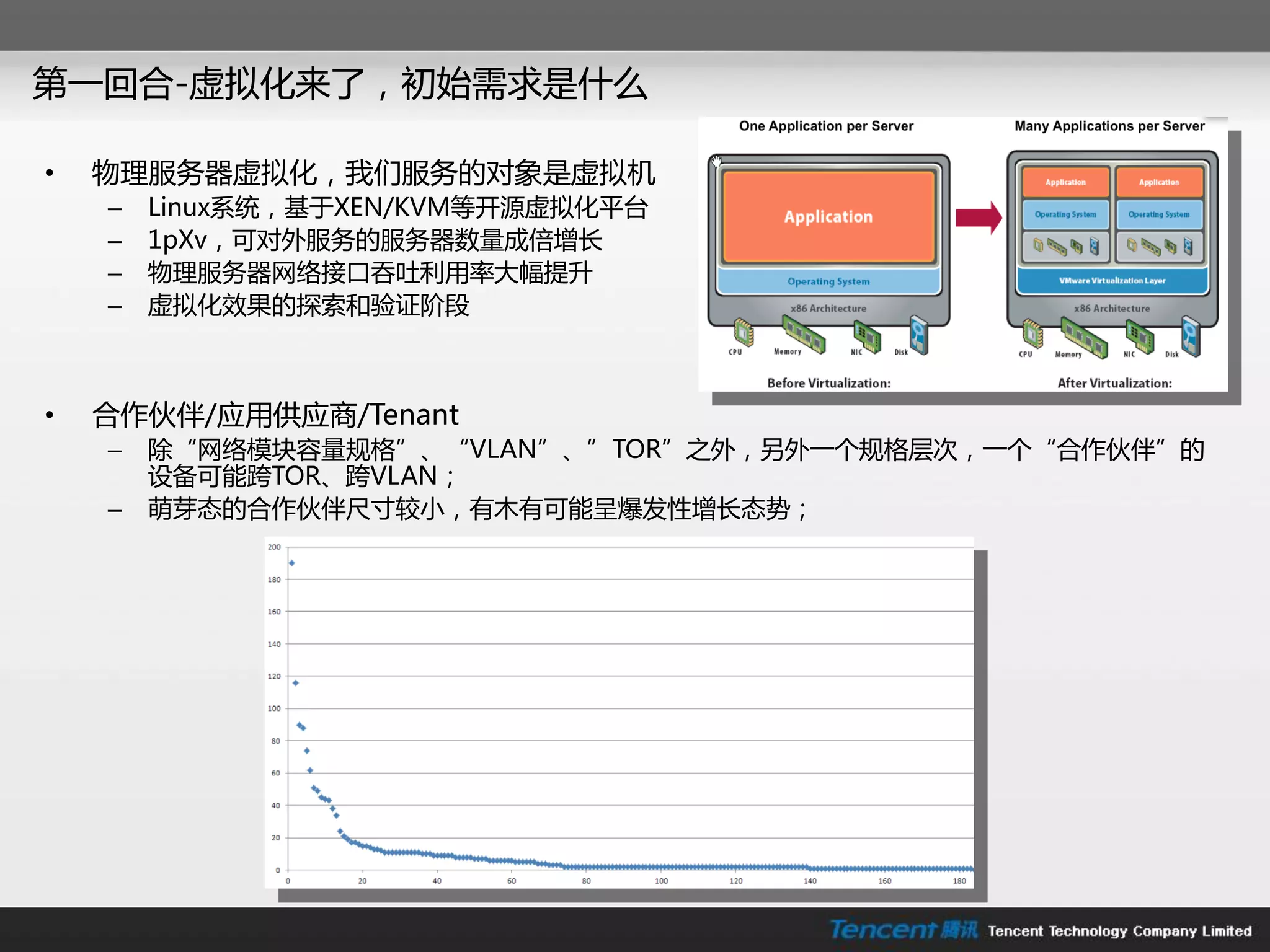Click the x-axis label 140 on the chart
Viewport: 1270px width, 952px height.
810,881
